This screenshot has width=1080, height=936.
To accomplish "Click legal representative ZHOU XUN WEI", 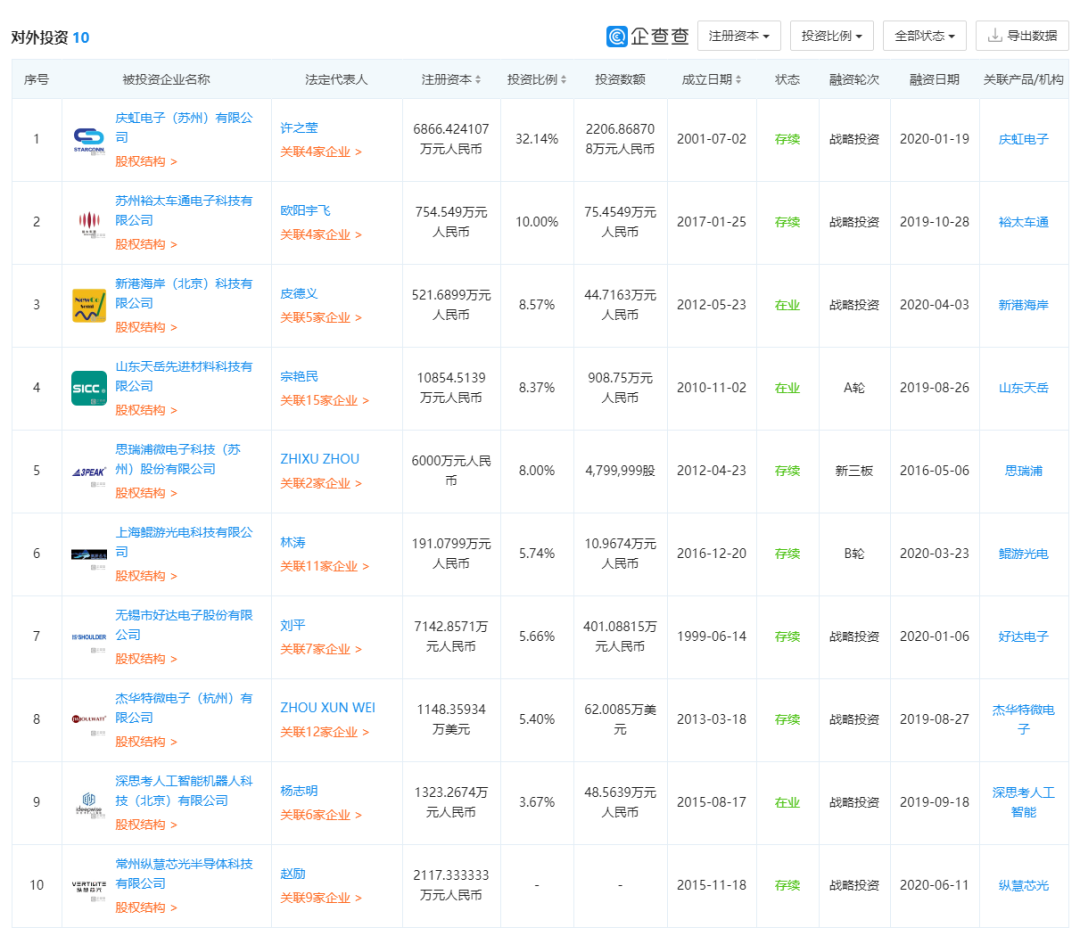I will pos(328,708).
